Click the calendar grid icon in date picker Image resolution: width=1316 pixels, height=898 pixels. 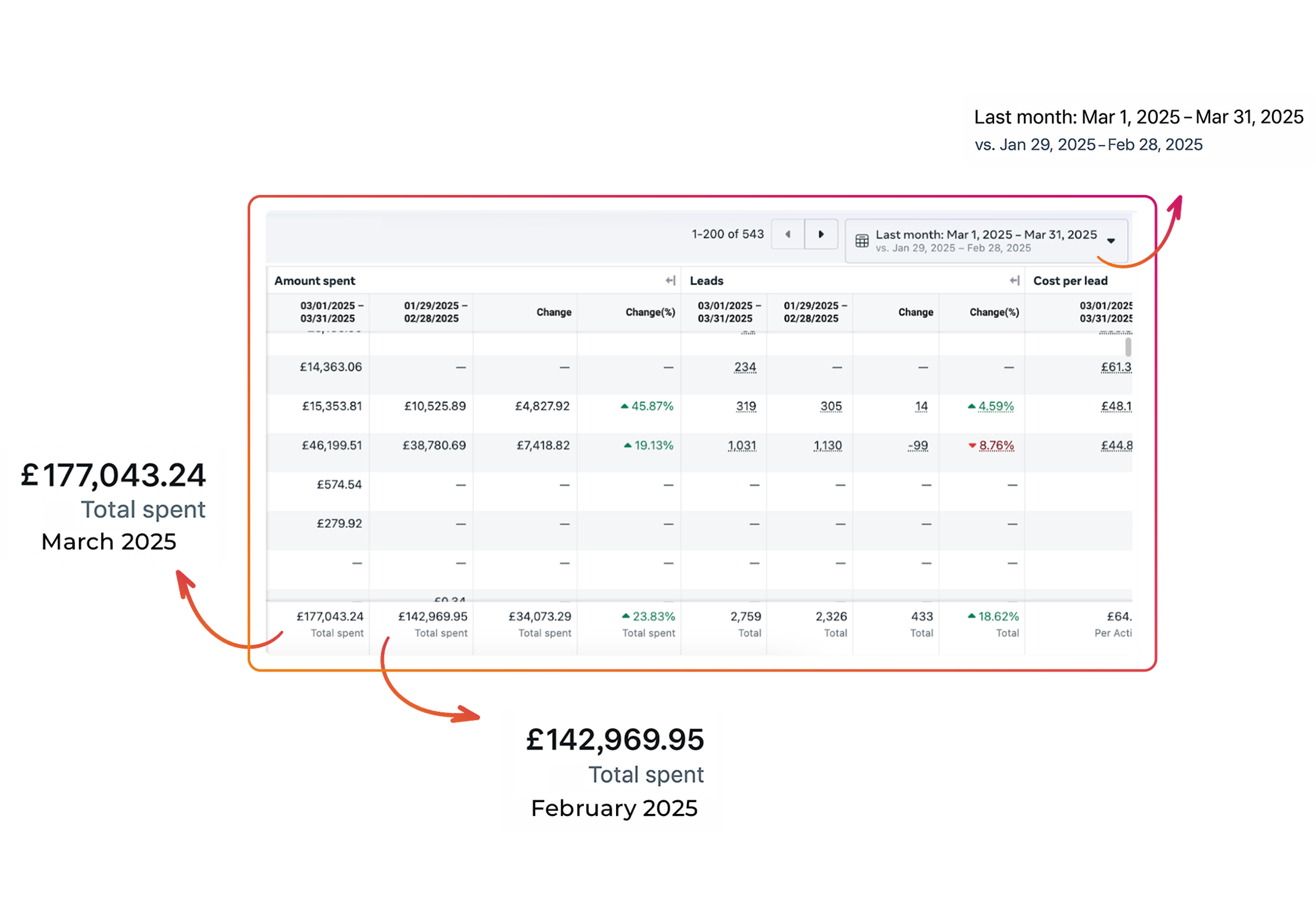pyautogui.click(x=862, y=241)
